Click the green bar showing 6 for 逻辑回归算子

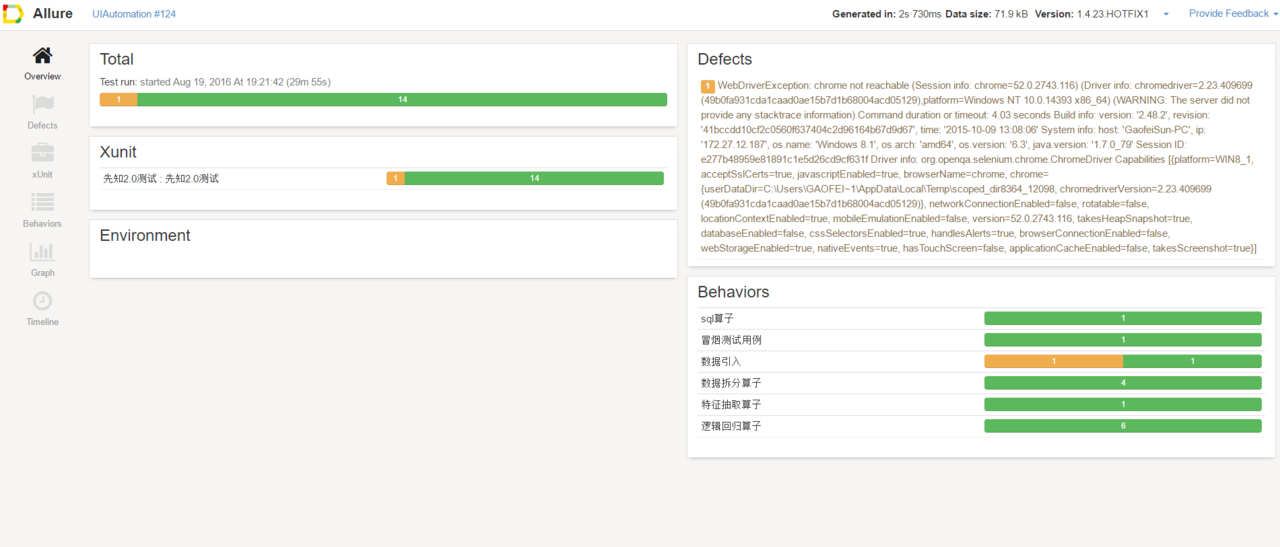click(x=1123, y=426)
